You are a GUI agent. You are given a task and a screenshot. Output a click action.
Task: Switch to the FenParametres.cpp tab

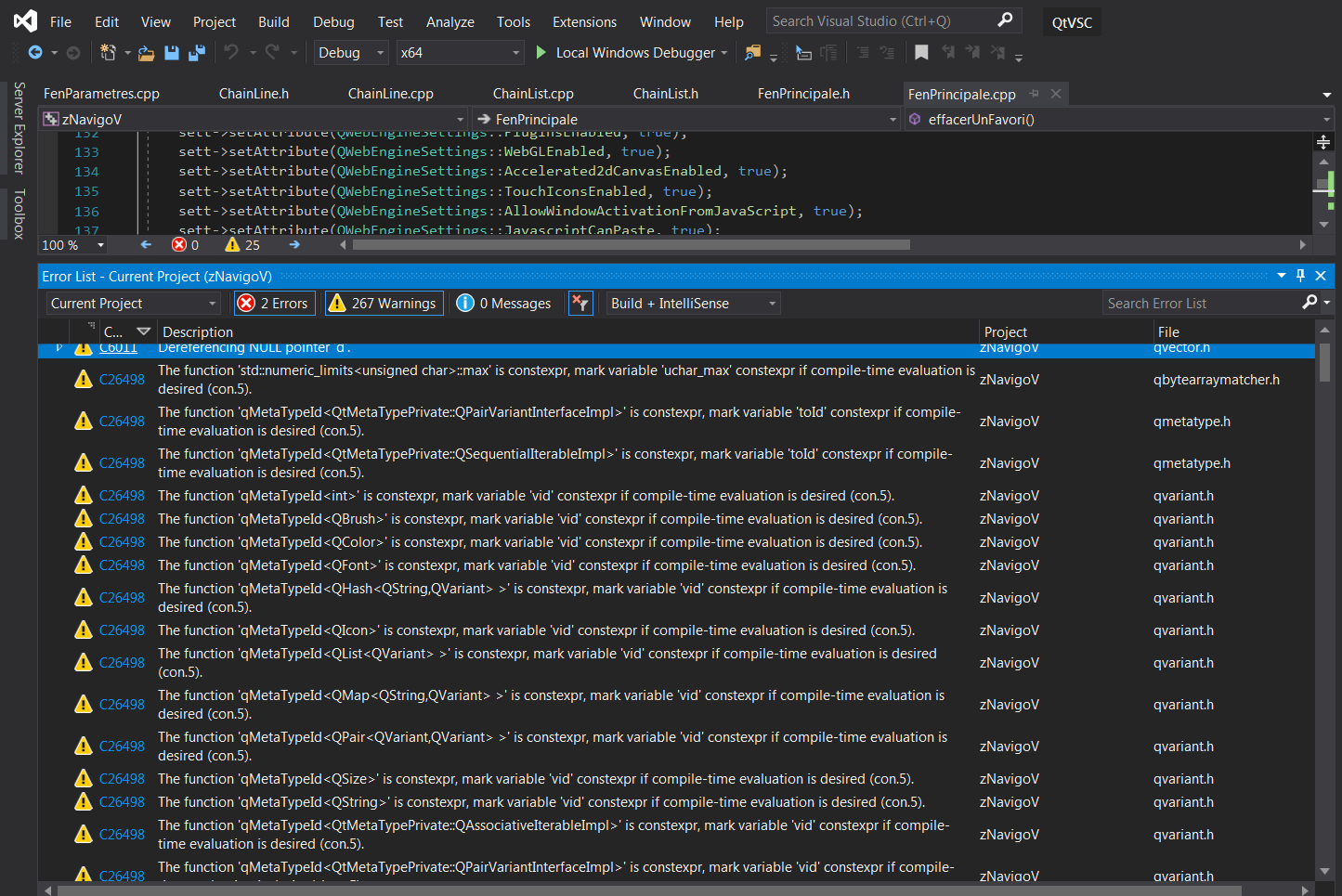click(x=101, y=94)
